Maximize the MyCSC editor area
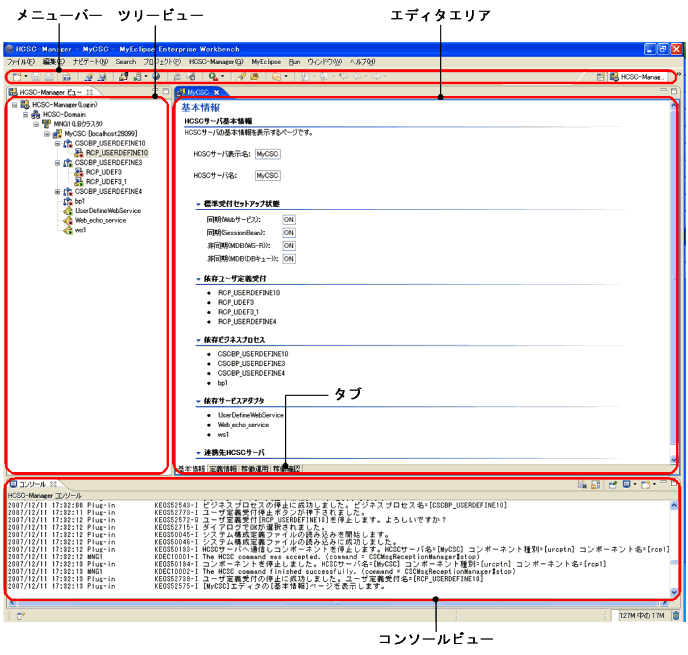Image resolution: width=688 pixels, height=655 pixels. (674, 91)
